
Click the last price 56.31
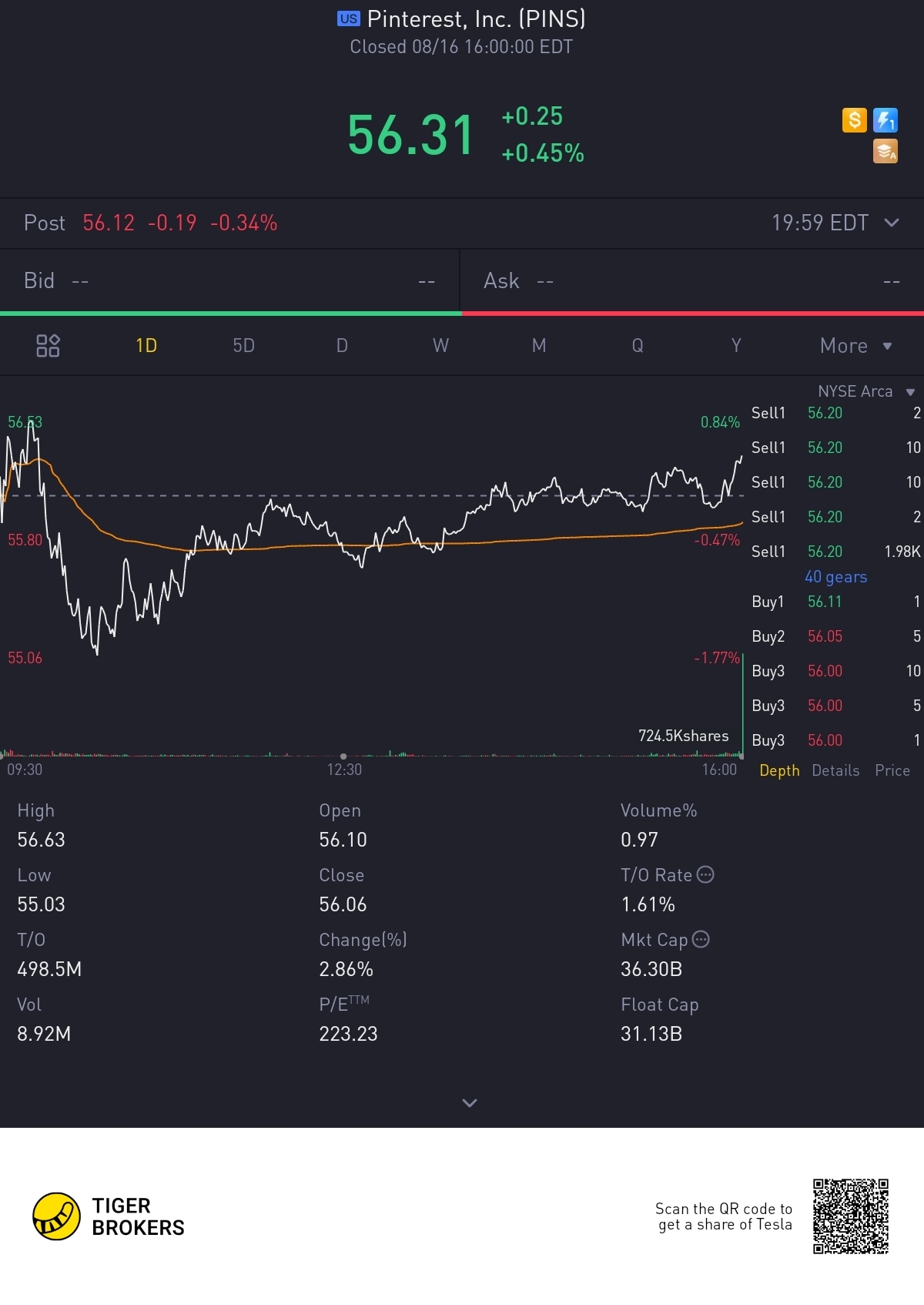(x=410, y=135)
